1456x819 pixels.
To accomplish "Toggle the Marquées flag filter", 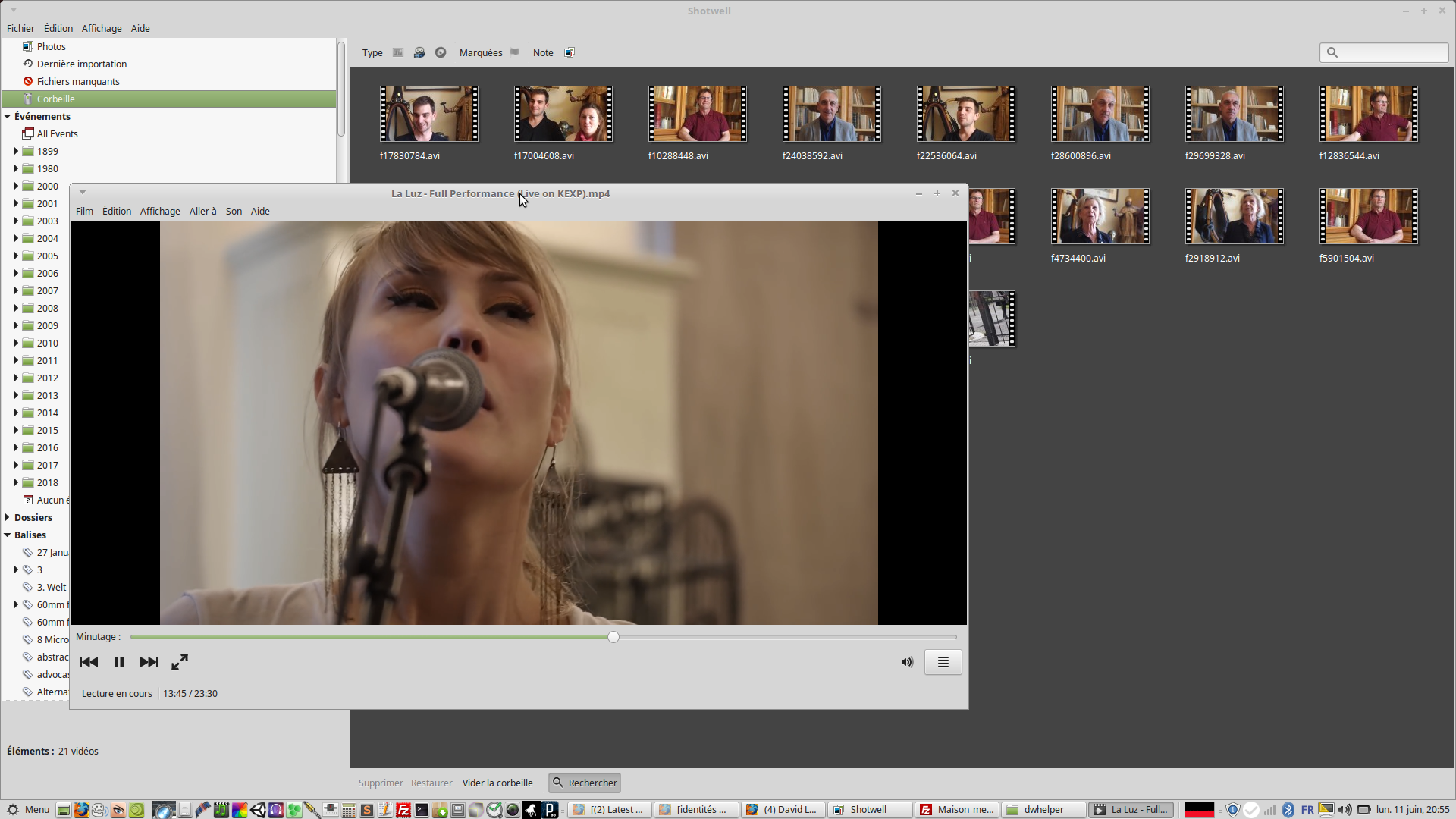I will coord(514,52).
